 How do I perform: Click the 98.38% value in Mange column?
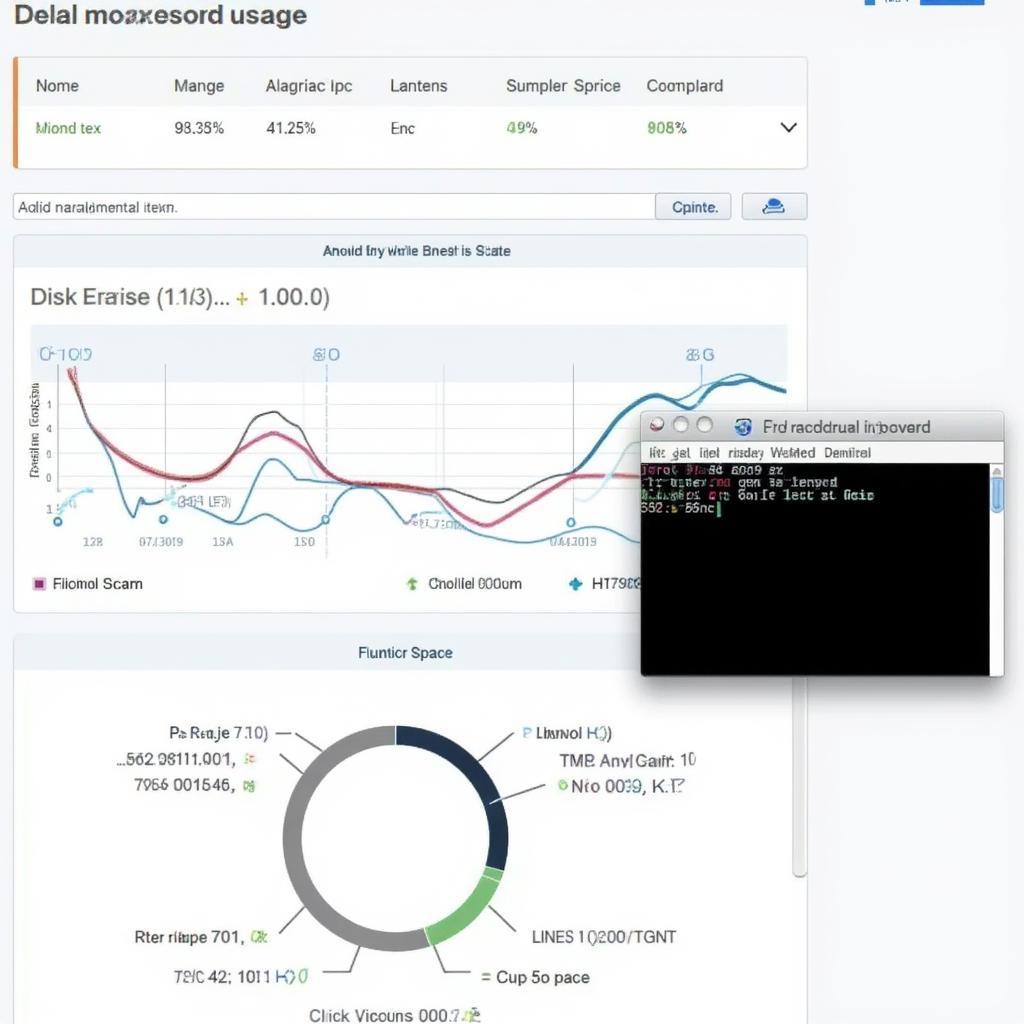(199, 128)
